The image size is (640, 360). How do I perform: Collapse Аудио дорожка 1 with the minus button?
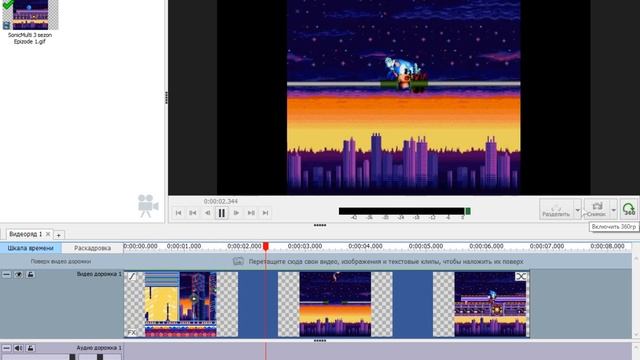click(6, 348)
